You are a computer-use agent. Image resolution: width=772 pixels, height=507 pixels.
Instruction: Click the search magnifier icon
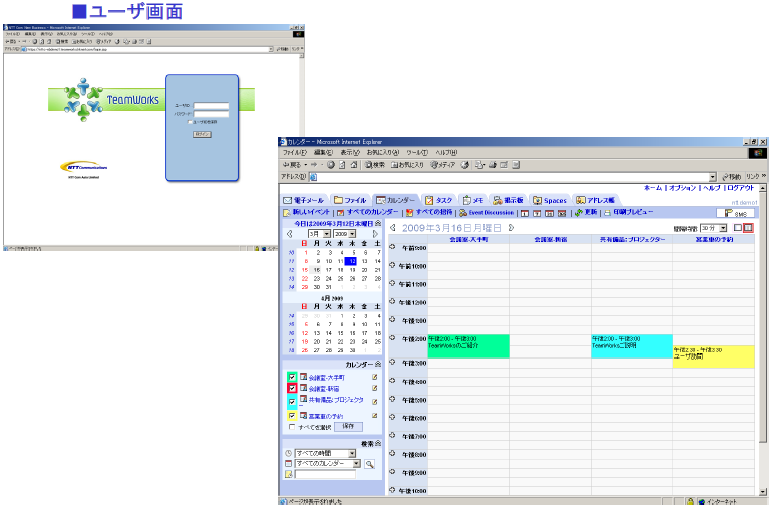[369, 464]
